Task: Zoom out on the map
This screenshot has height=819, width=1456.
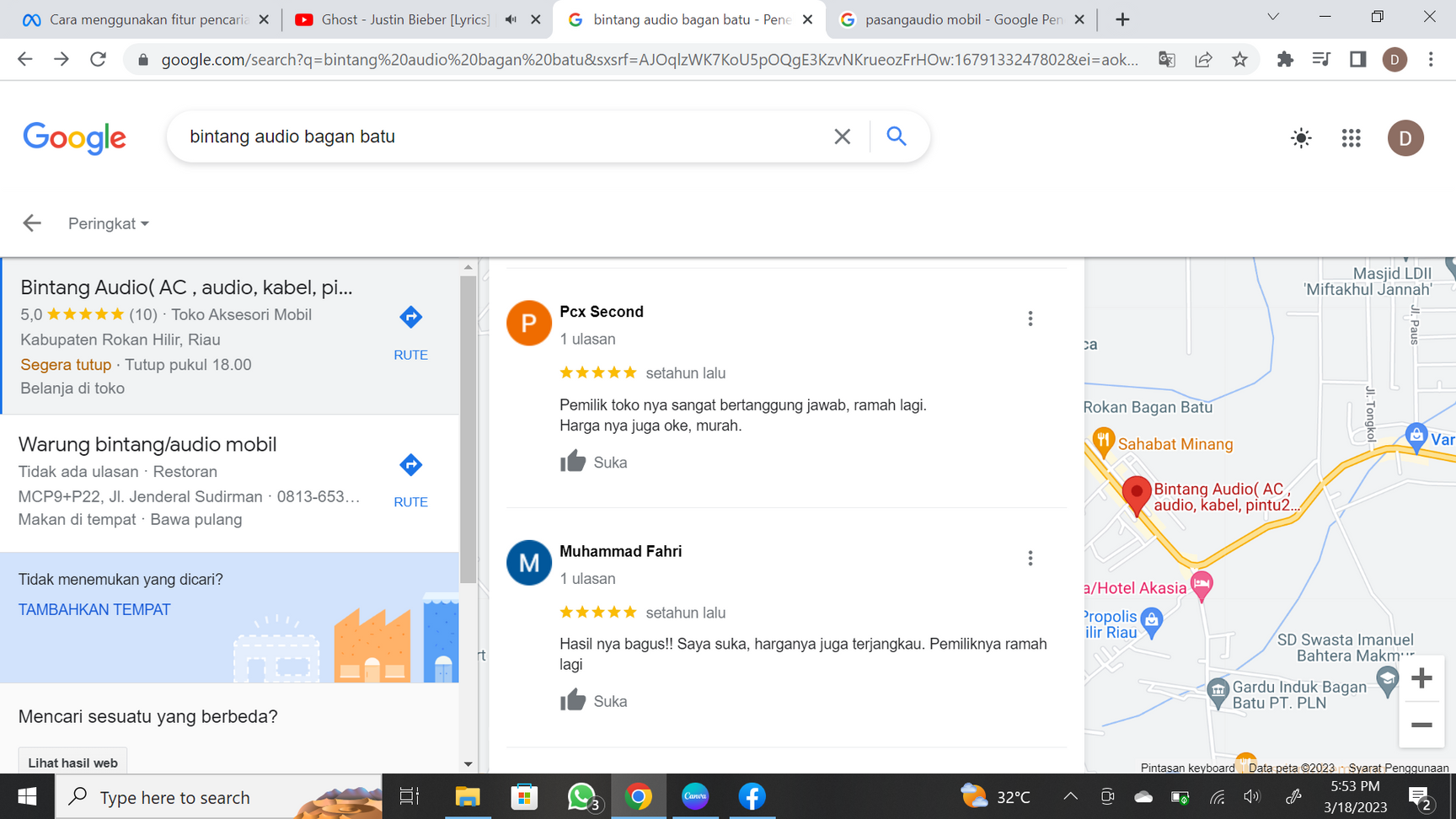Action: point(1421,725)
